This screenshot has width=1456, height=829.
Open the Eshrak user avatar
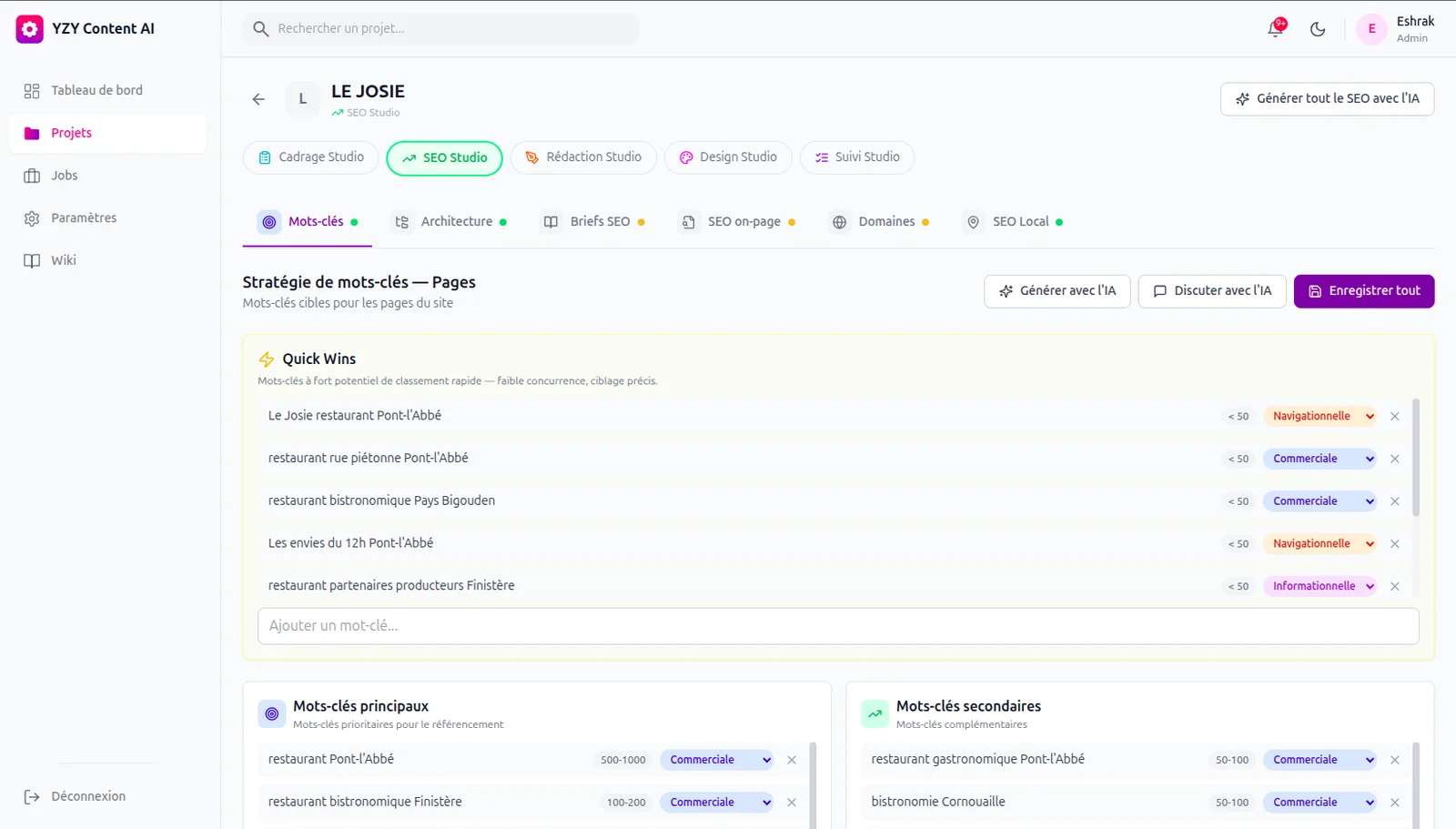coord(1371,29)
